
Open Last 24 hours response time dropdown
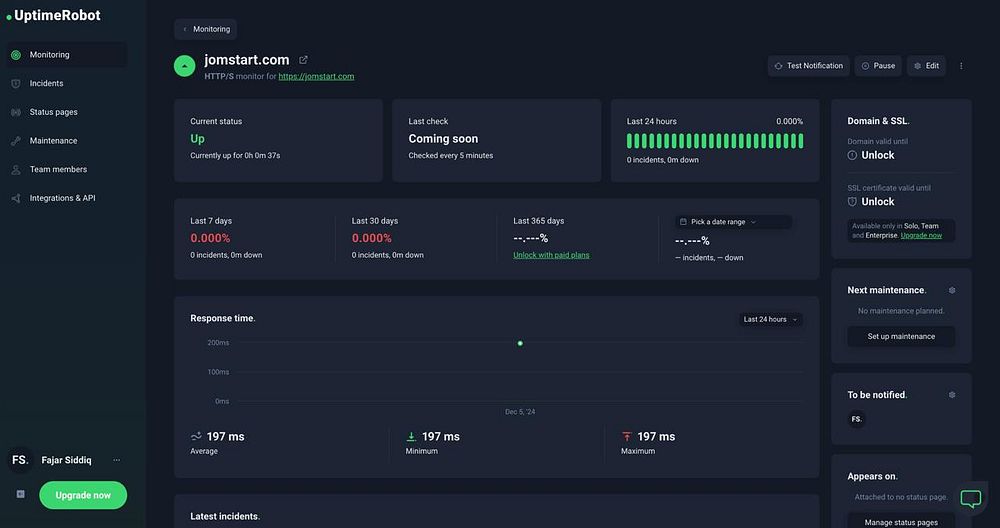pyautogui.click(x=770, y=319)
